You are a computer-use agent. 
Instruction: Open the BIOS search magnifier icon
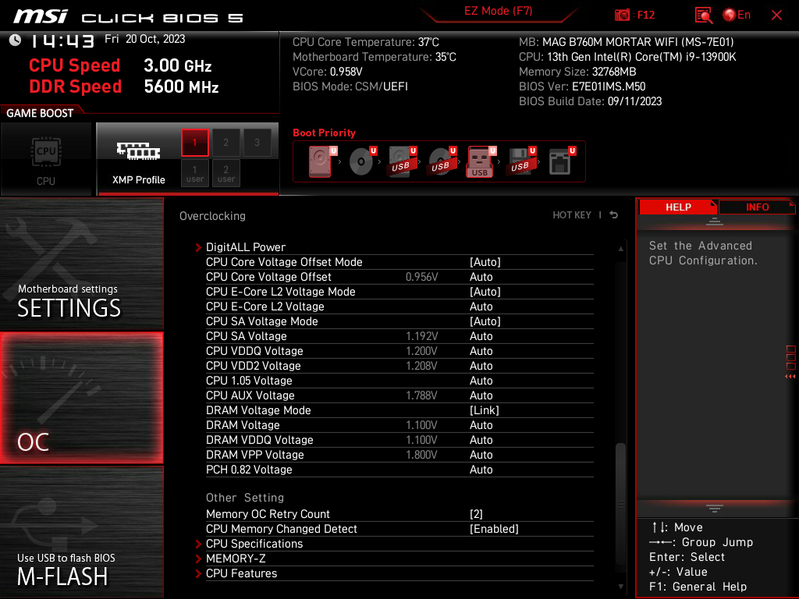click(703, 15)
